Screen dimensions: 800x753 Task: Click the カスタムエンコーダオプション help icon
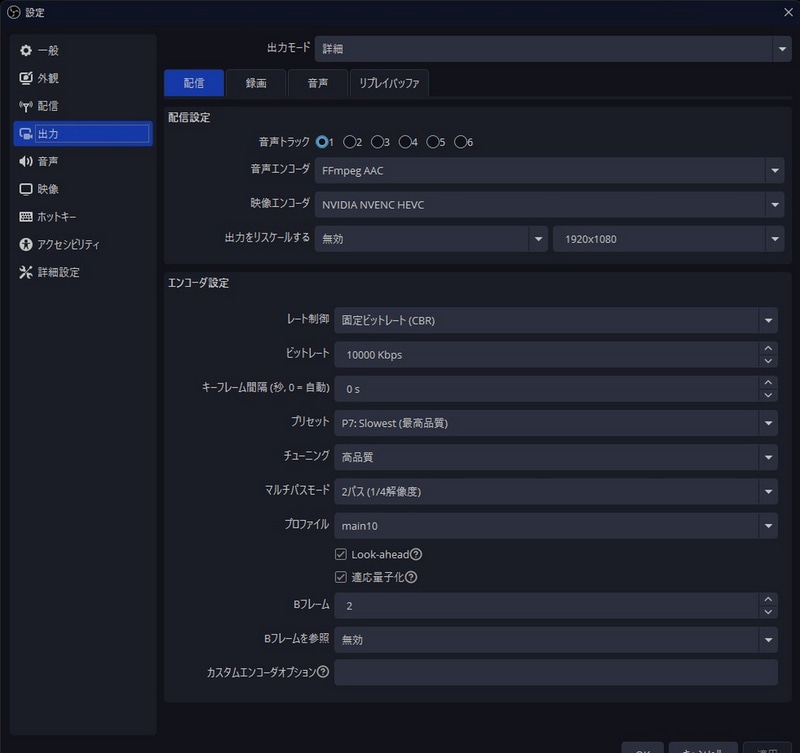point(323,672)
